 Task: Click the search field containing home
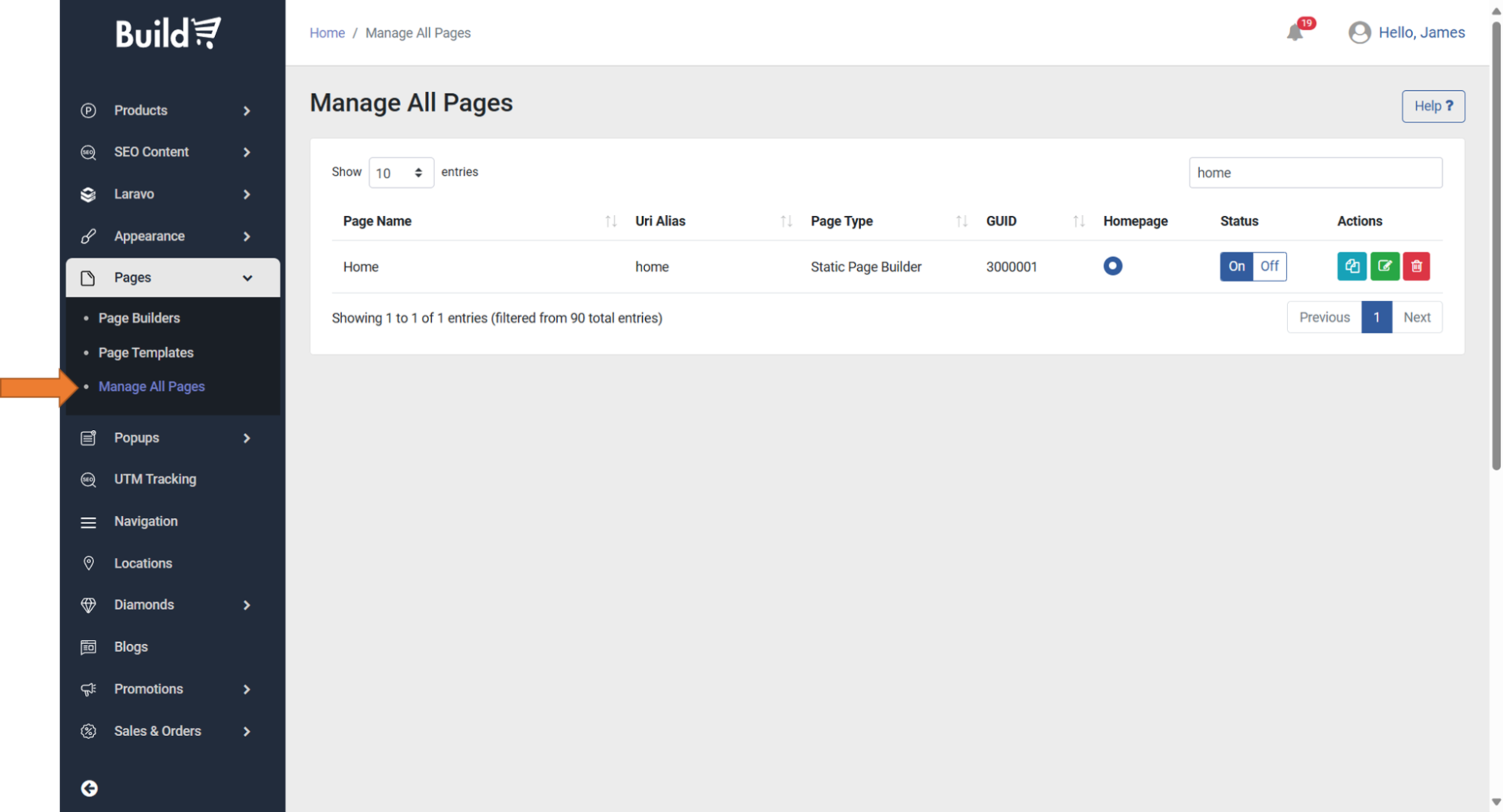click(1315, 173)
